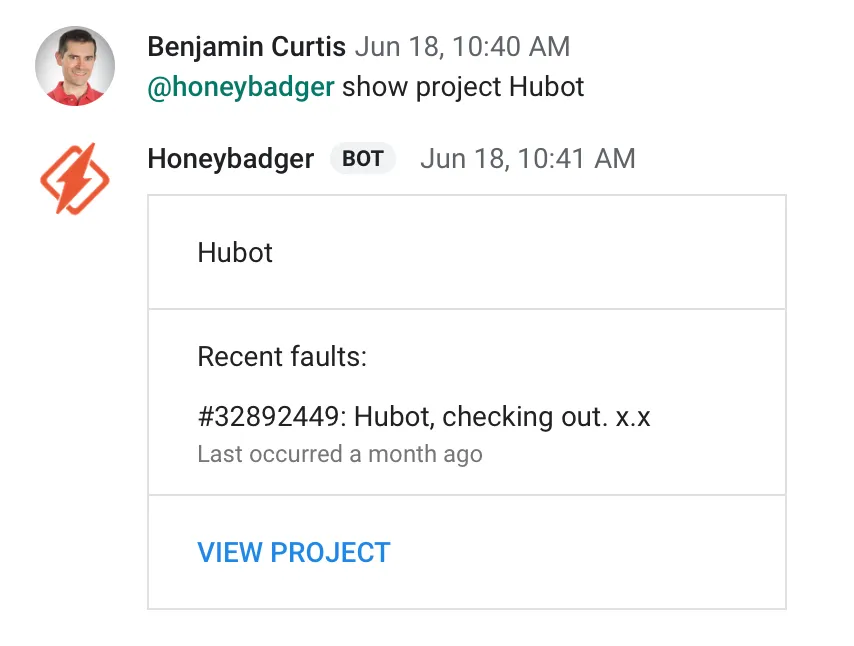Screen dimensions: 854x646
Task: Click the Jun 18, 10:41 AM bot timestamp
Action: (x=528, y=158)
